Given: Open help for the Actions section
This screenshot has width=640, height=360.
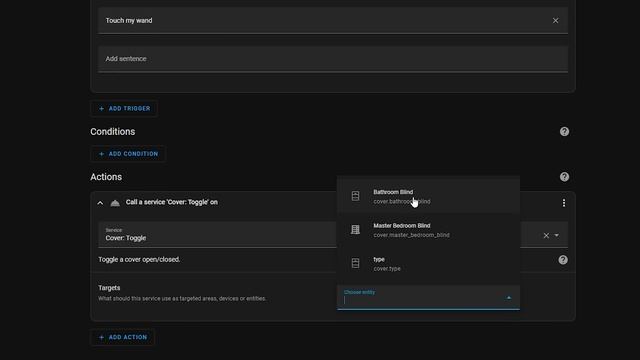Looking at the screenshot, I should coord(564,177).
